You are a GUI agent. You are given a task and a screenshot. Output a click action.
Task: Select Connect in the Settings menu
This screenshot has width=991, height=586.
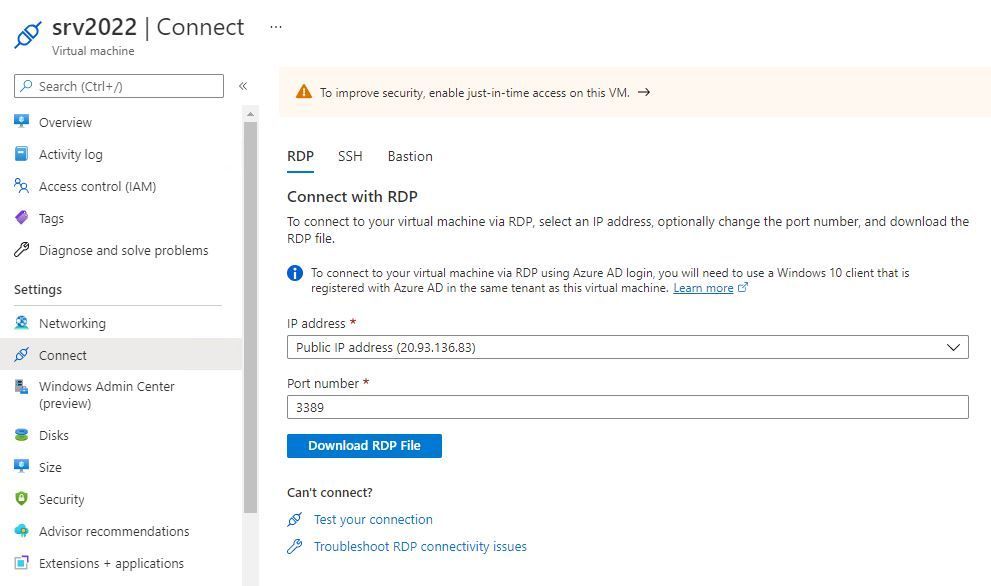tap(121, 355)
